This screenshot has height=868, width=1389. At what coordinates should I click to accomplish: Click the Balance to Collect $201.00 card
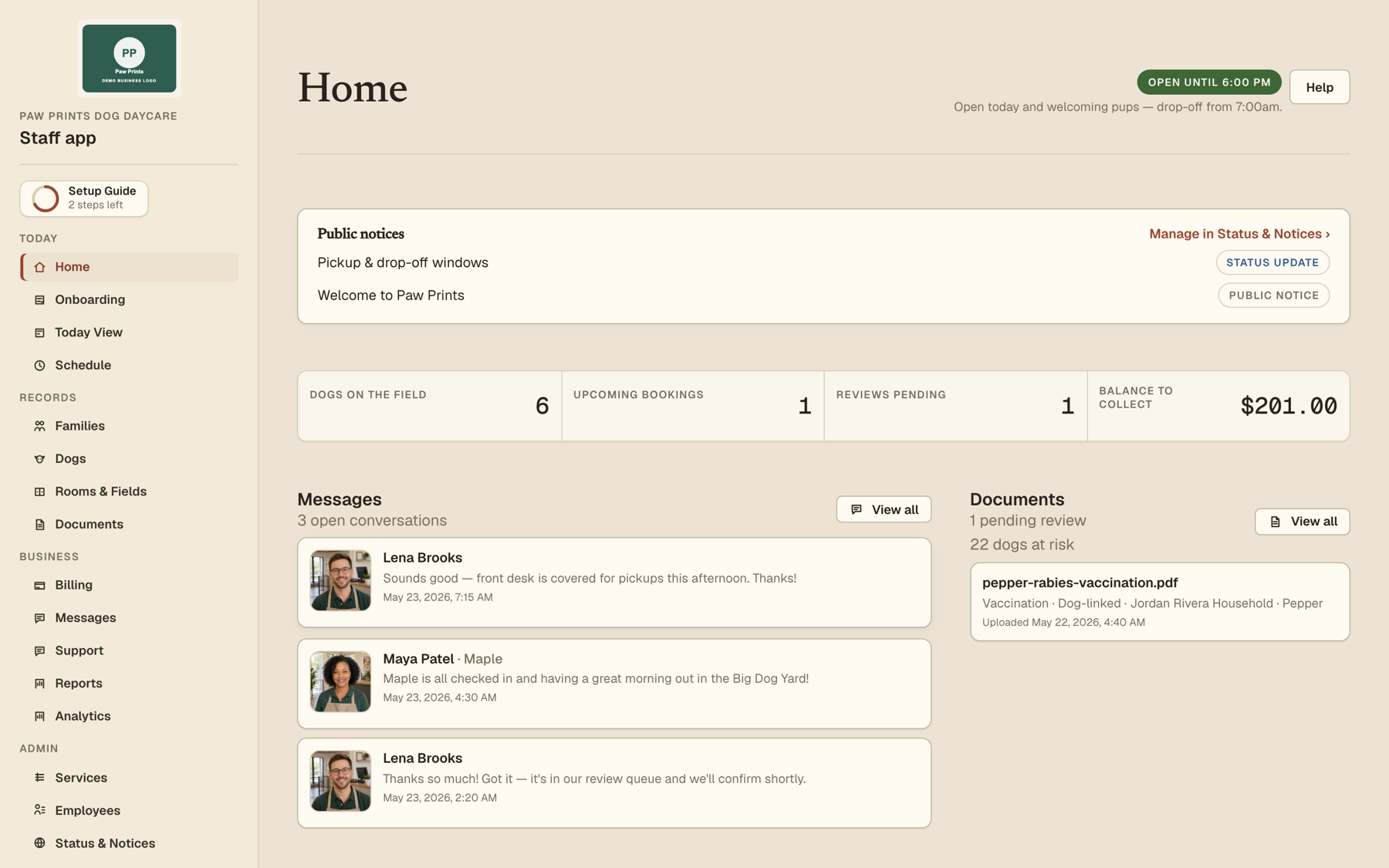[1218, 407]
